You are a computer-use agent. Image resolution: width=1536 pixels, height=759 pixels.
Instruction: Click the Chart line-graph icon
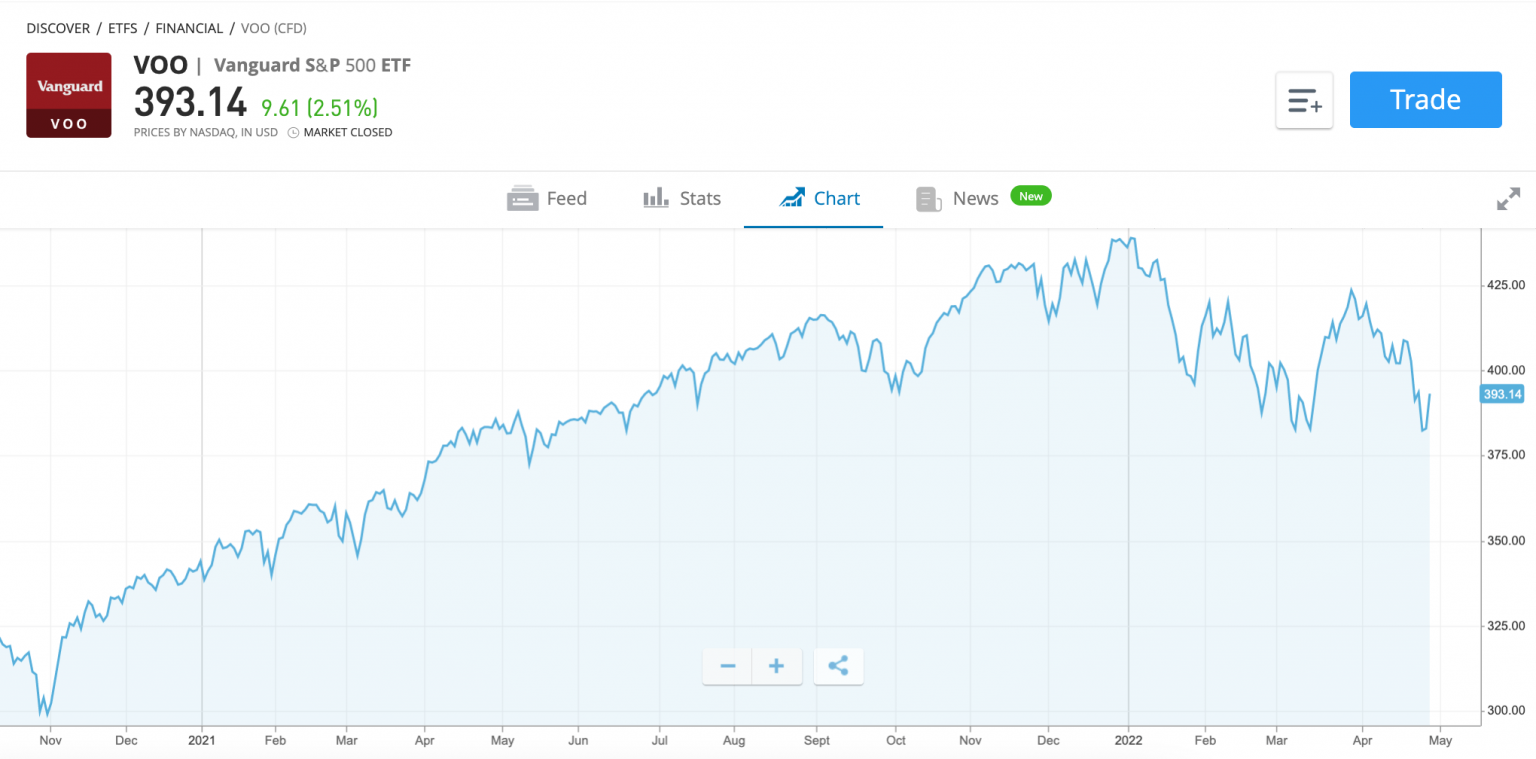(793, 197)
